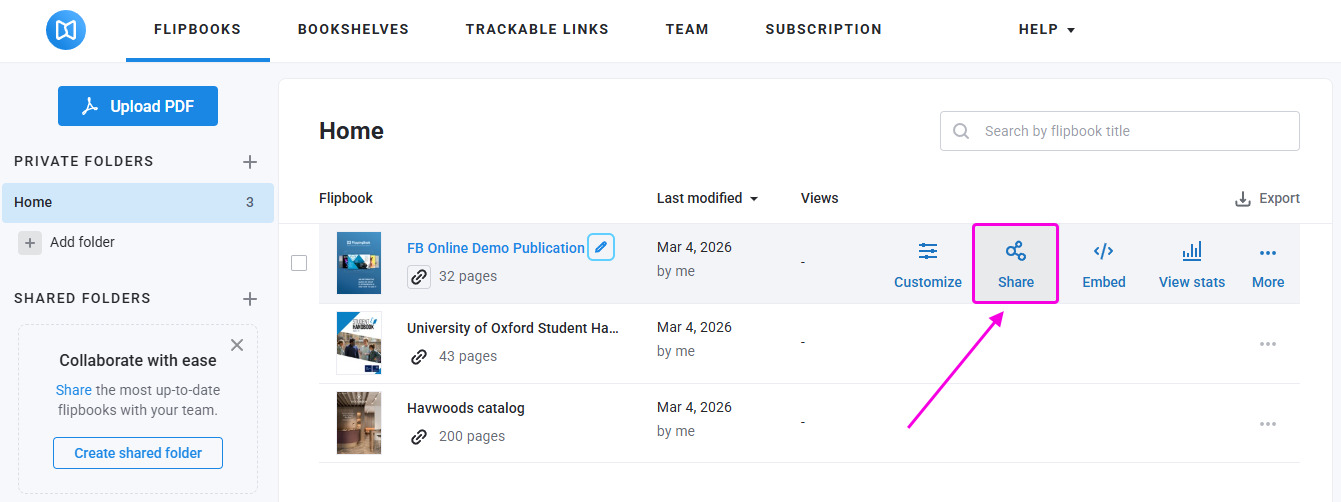Image resolution: width=1341 pixels, height=502 pixels.
Task: Click the Upload PDF button
Action: pyautogui.click(x=138, y=106)
